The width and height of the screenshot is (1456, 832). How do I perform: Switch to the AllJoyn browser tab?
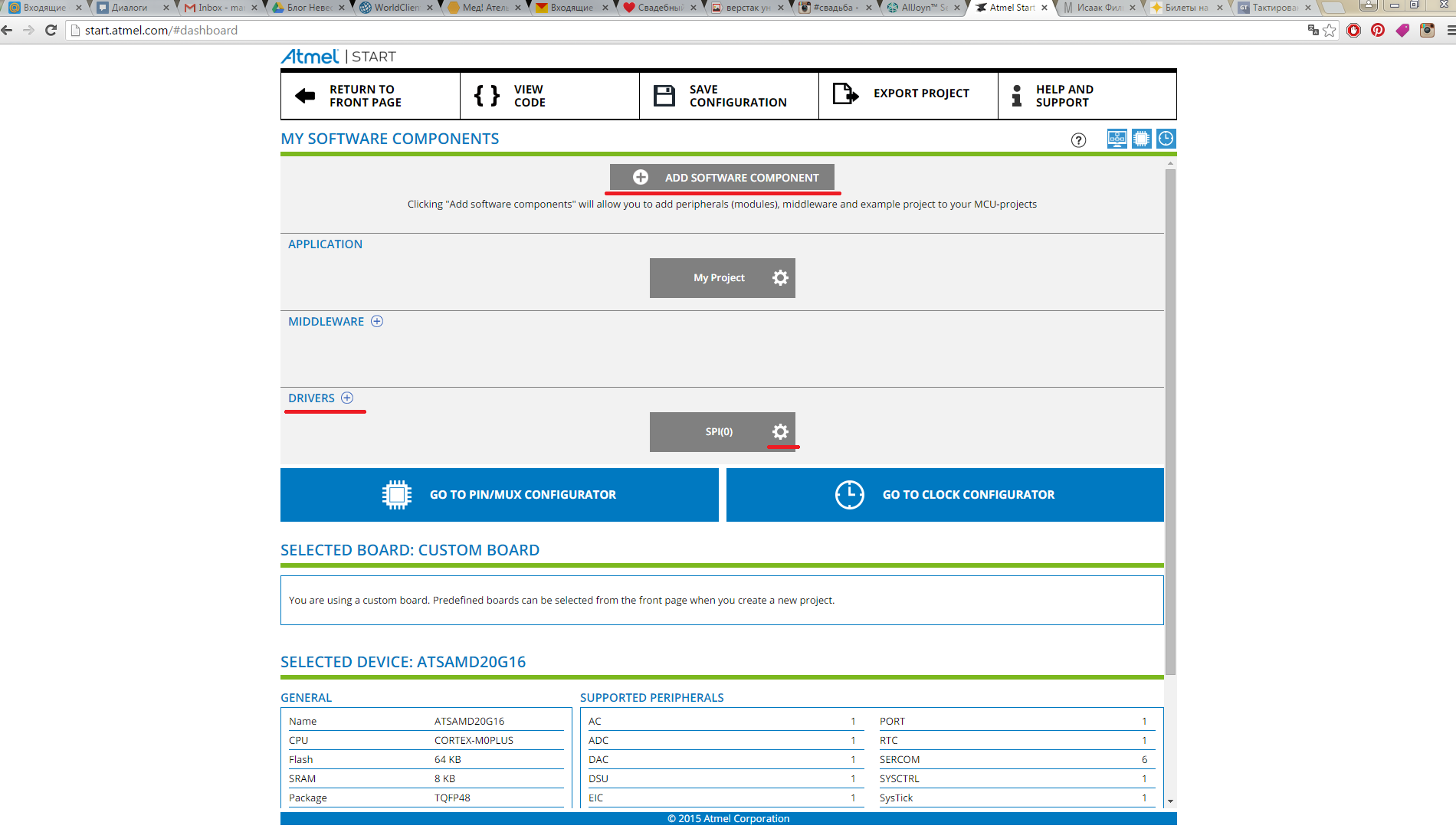point(923,8)
